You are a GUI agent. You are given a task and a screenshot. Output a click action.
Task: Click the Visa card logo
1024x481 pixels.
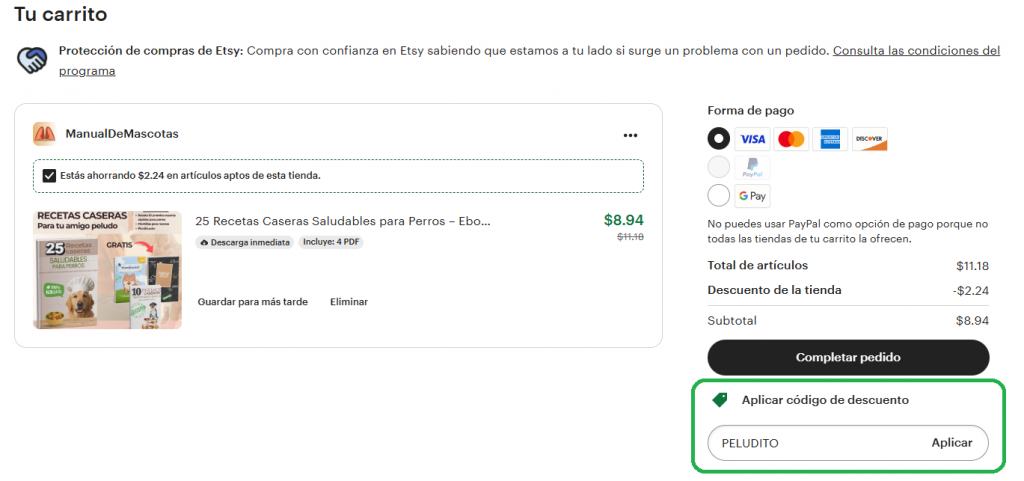tap(752, 139)
